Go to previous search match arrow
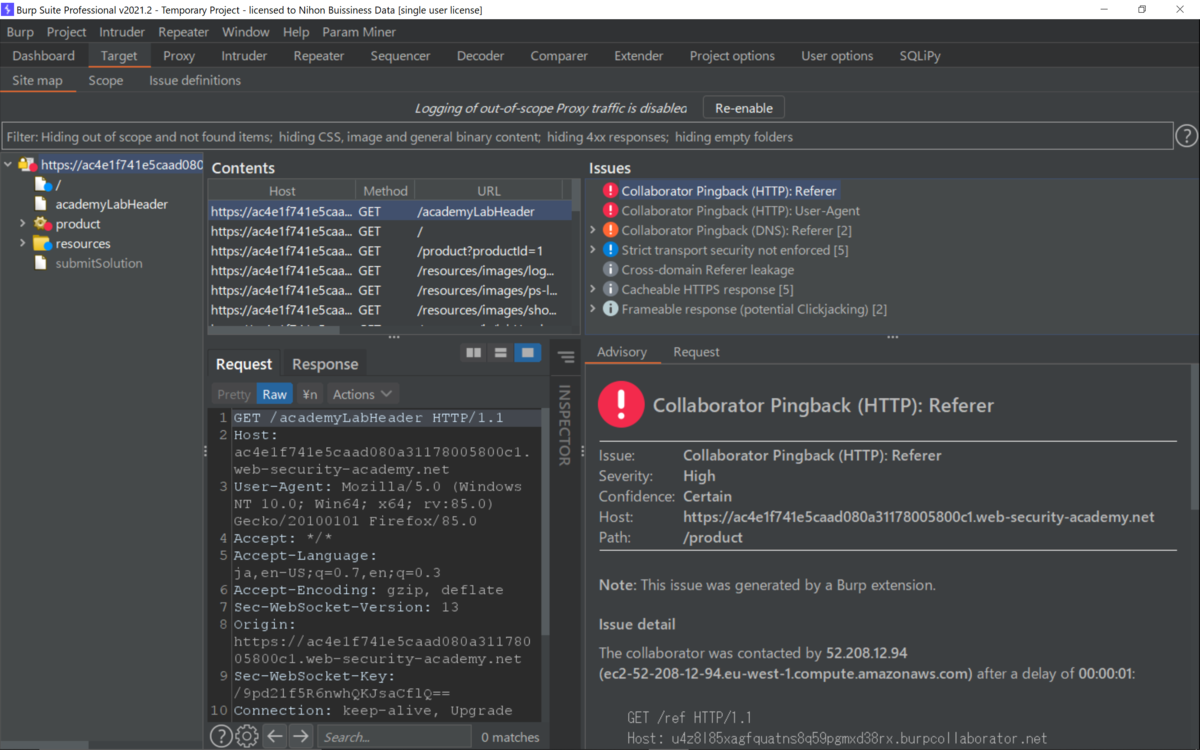Image resolution: width=1200 pixels, height=750 pixels. pos(275,737)
